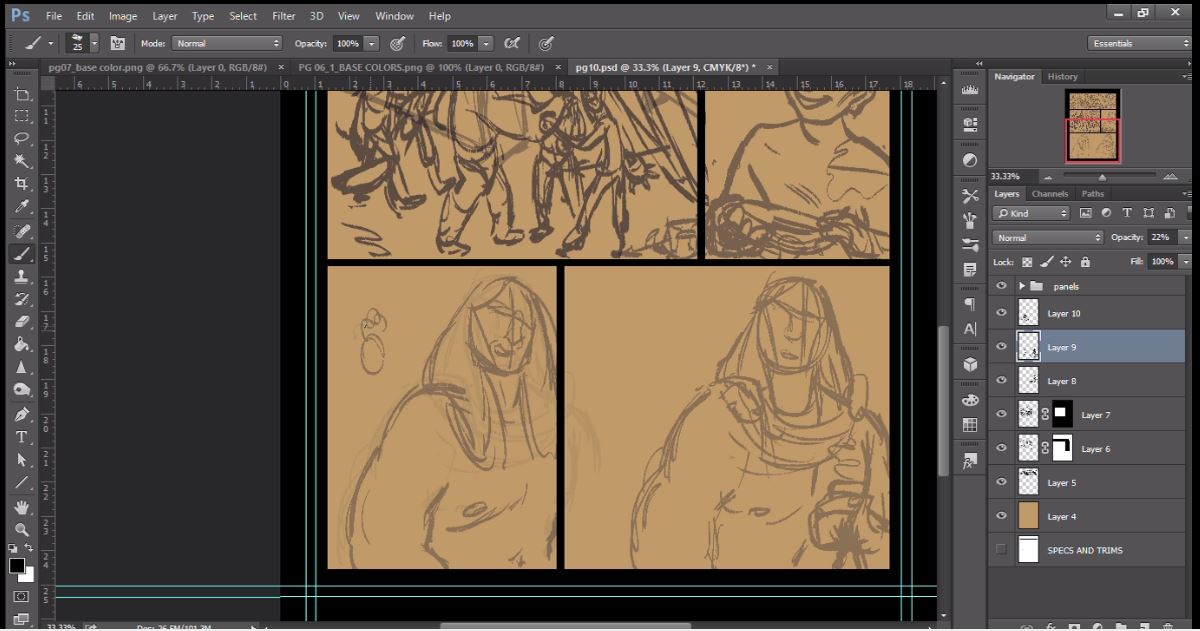This screenshot has width=1200, height=631.
Task: Open the Essentials workspace dropdown
Action: point(1140,44)
